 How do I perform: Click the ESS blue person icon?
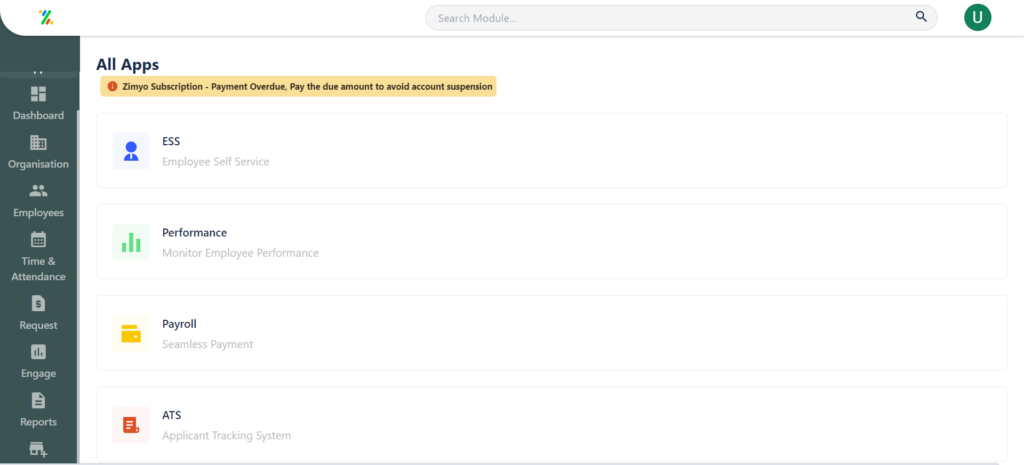(131, 151)
